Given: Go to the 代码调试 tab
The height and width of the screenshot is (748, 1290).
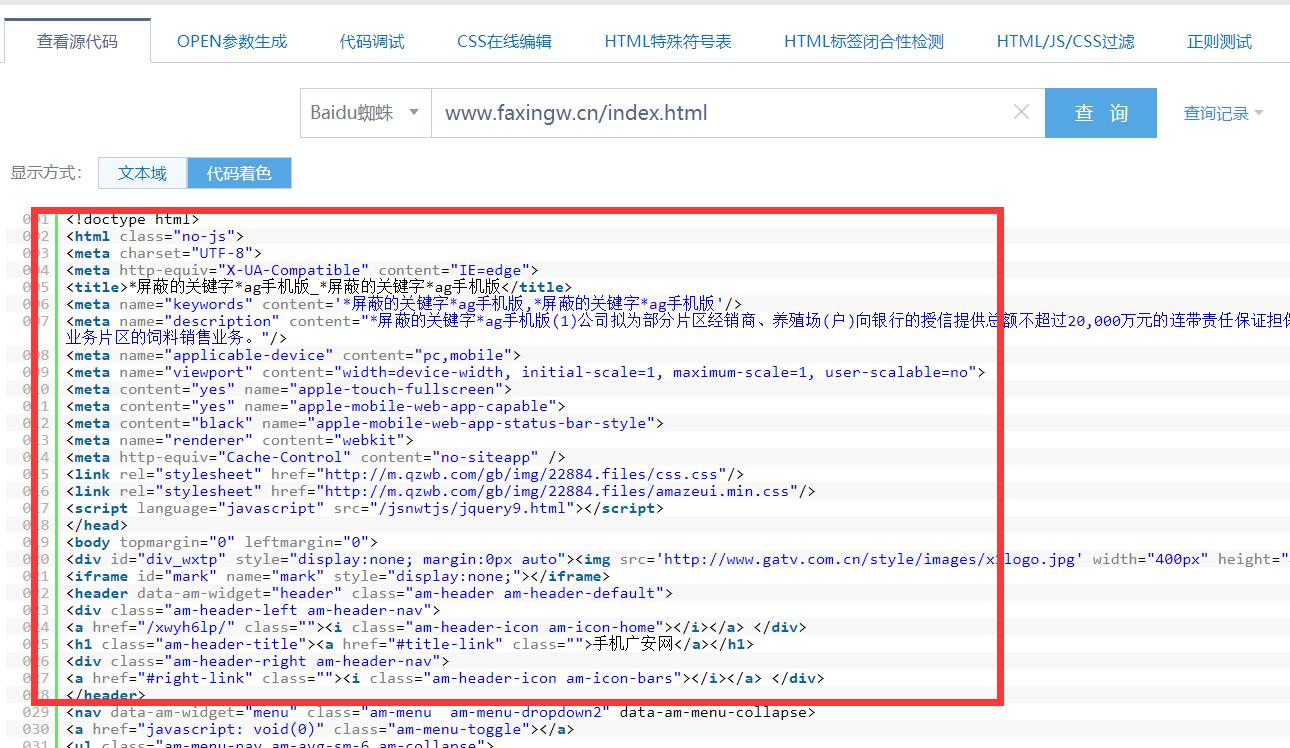Looking at the screenshot, I should coord(372,41).
